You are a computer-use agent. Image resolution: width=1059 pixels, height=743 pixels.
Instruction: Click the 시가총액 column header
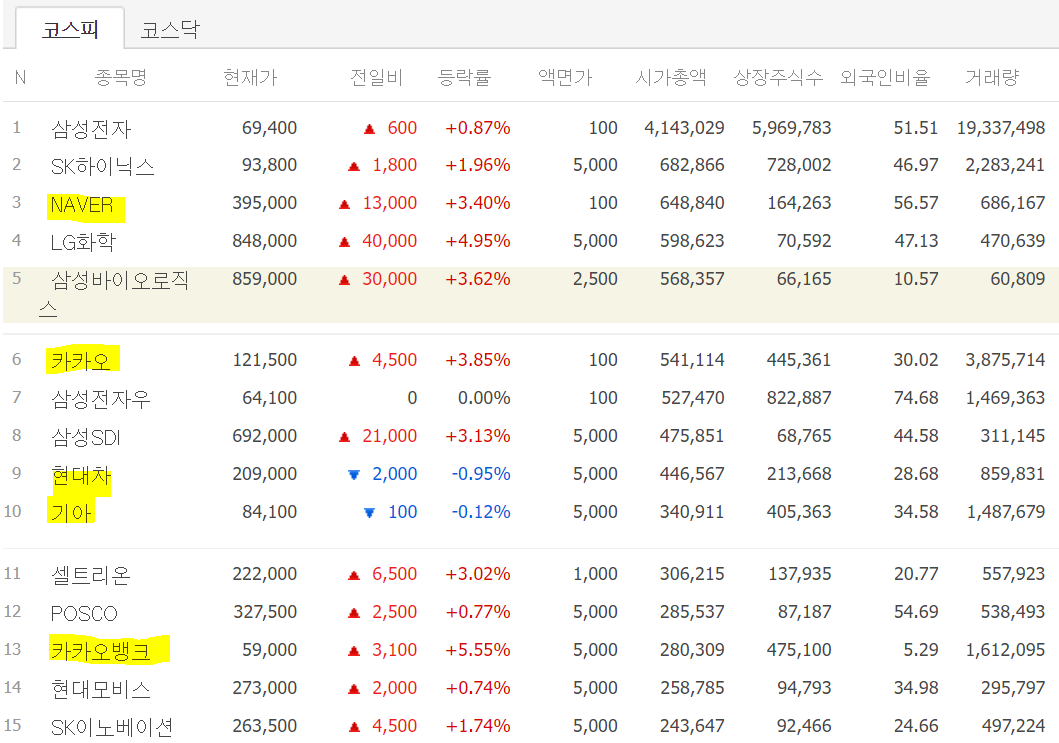pyautogui.click(x=671, y=78)
